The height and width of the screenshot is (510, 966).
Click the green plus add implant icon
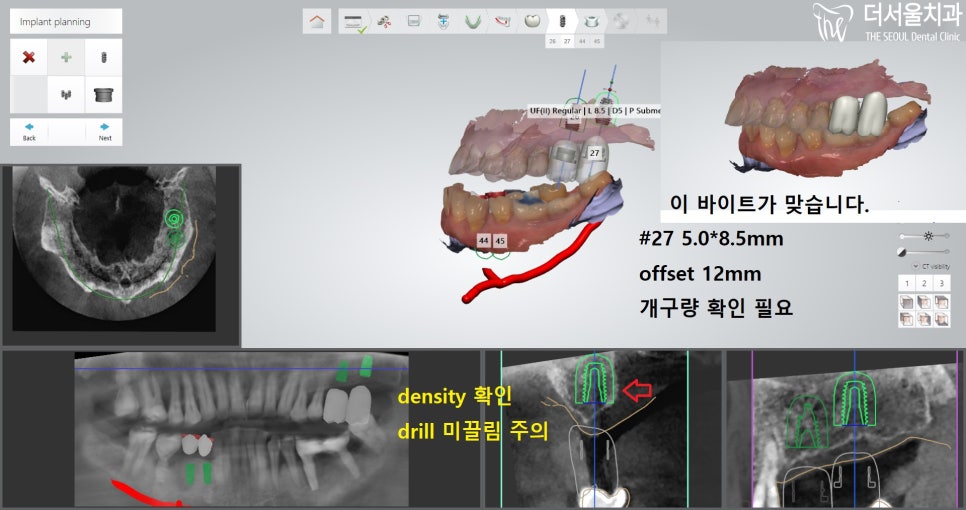66,57
